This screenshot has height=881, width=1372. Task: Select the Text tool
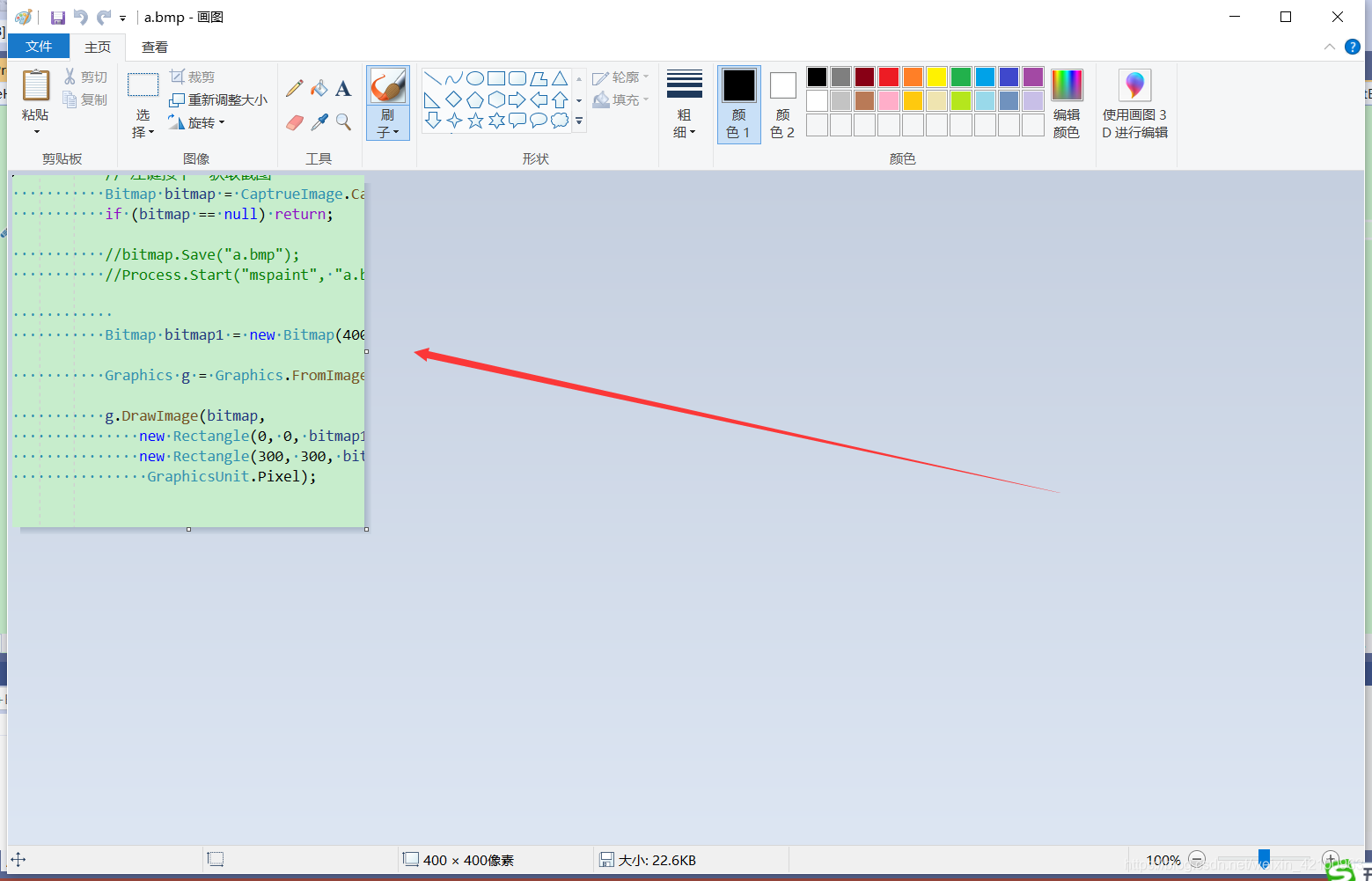click(x=343, y=88)
